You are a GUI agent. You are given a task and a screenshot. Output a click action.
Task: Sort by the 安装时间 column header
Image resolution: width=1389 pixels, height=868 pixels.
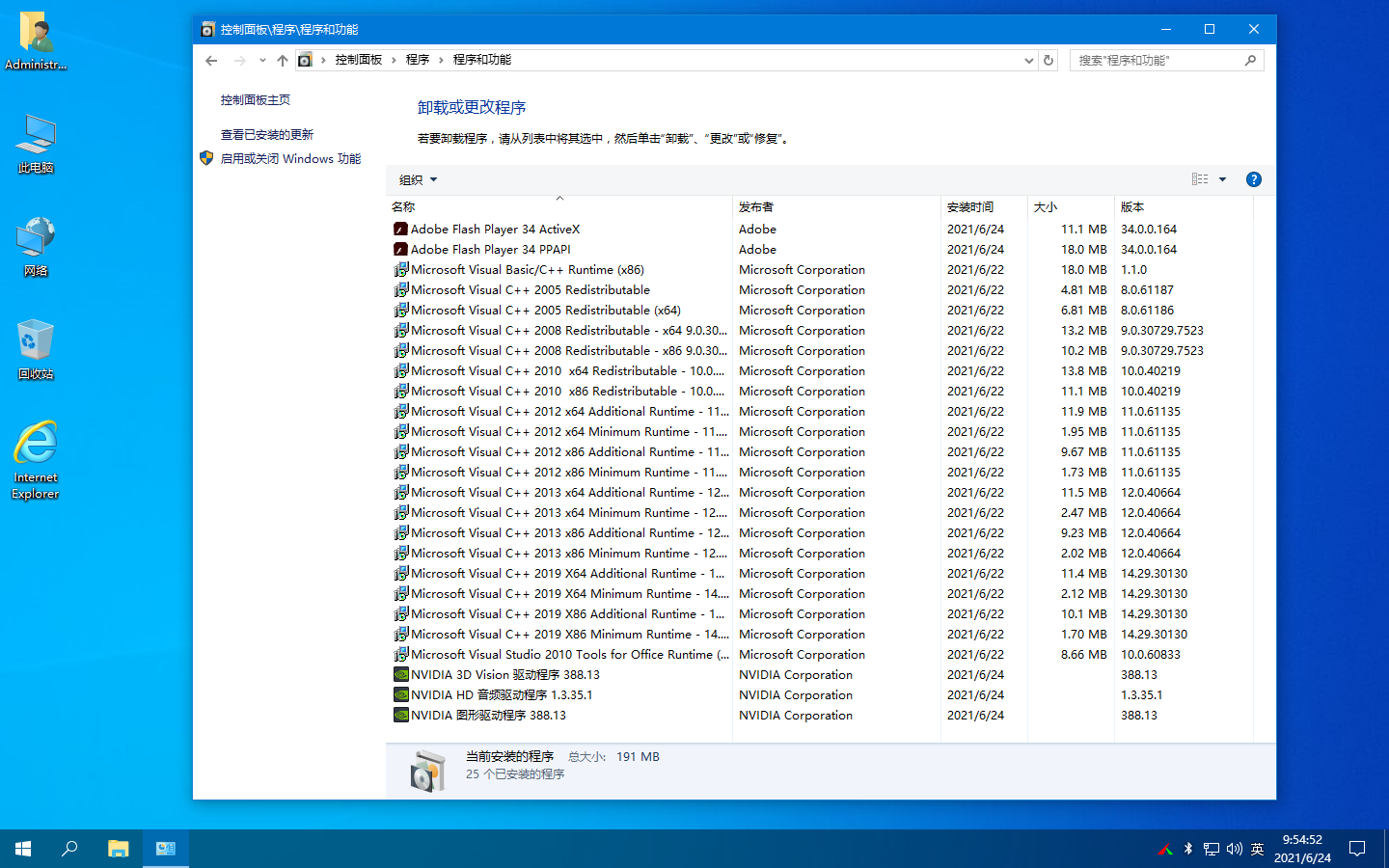(985, 206)
